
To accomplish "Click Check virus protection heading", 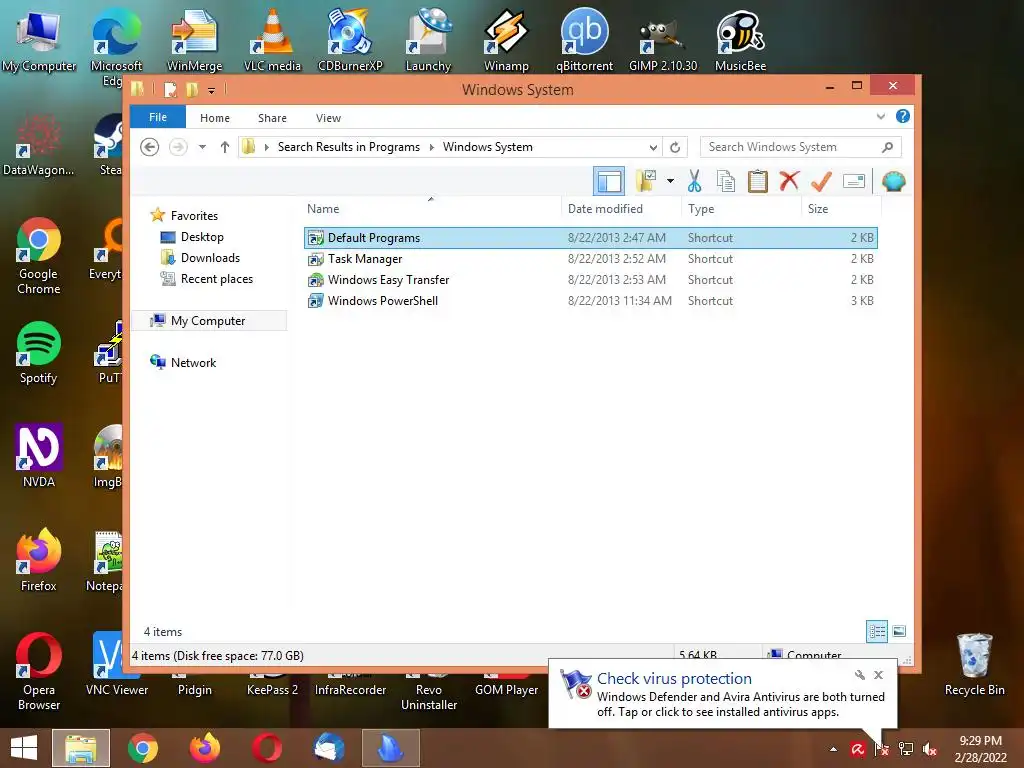I will click(x=674, y=679).
